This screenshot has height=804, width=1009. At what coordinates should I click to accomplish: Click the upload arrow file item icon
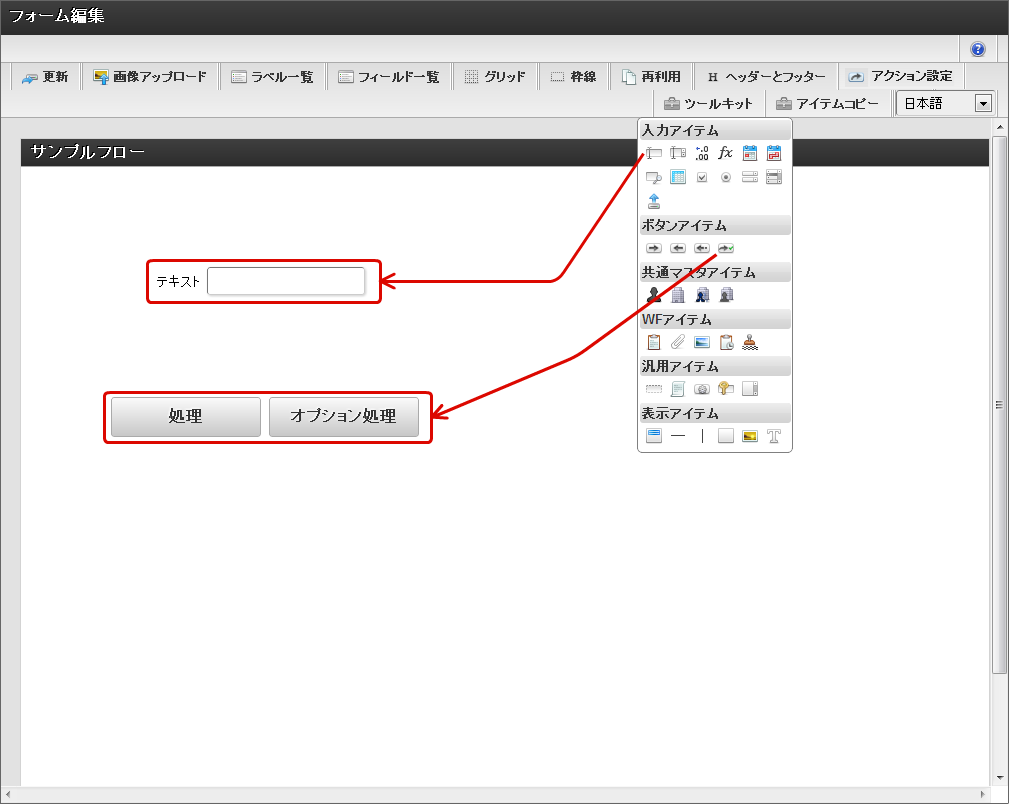pyautogui.click(x=654, y=201)
